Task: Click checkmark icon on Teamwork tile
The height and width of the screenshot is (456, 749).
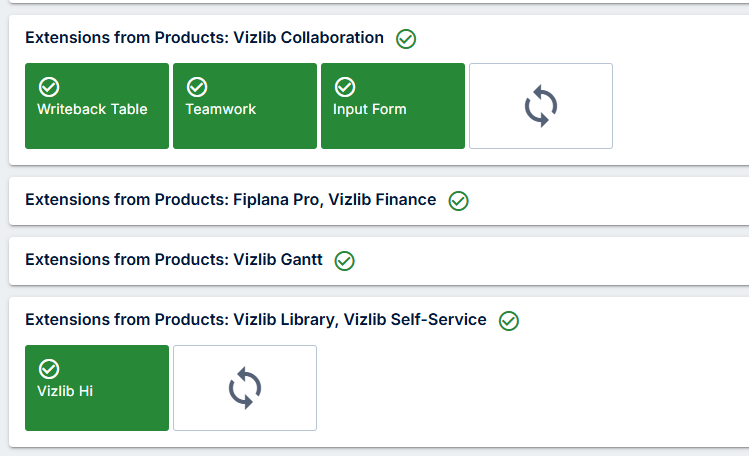Action: [197, 87]
